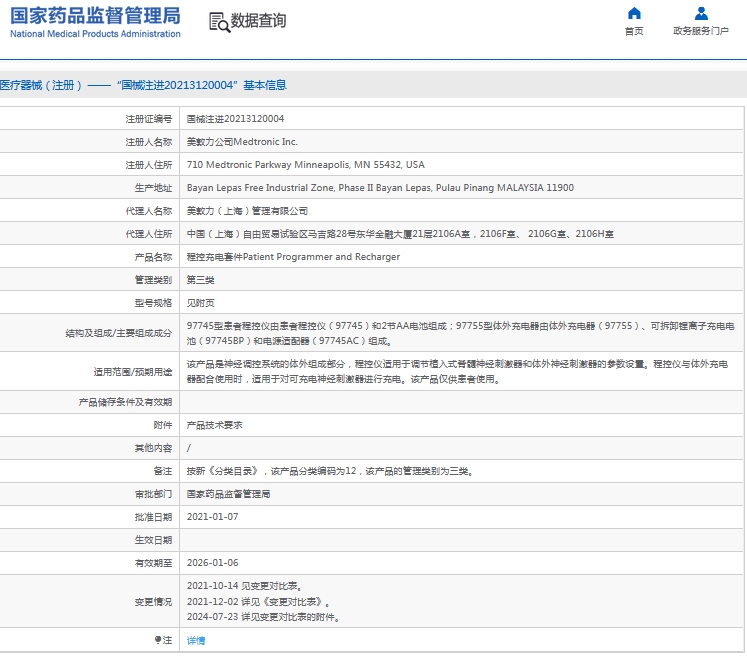747x659 pixels.
Task: Click the Bayan Lepas production address
Action: (x=380, y=188)
